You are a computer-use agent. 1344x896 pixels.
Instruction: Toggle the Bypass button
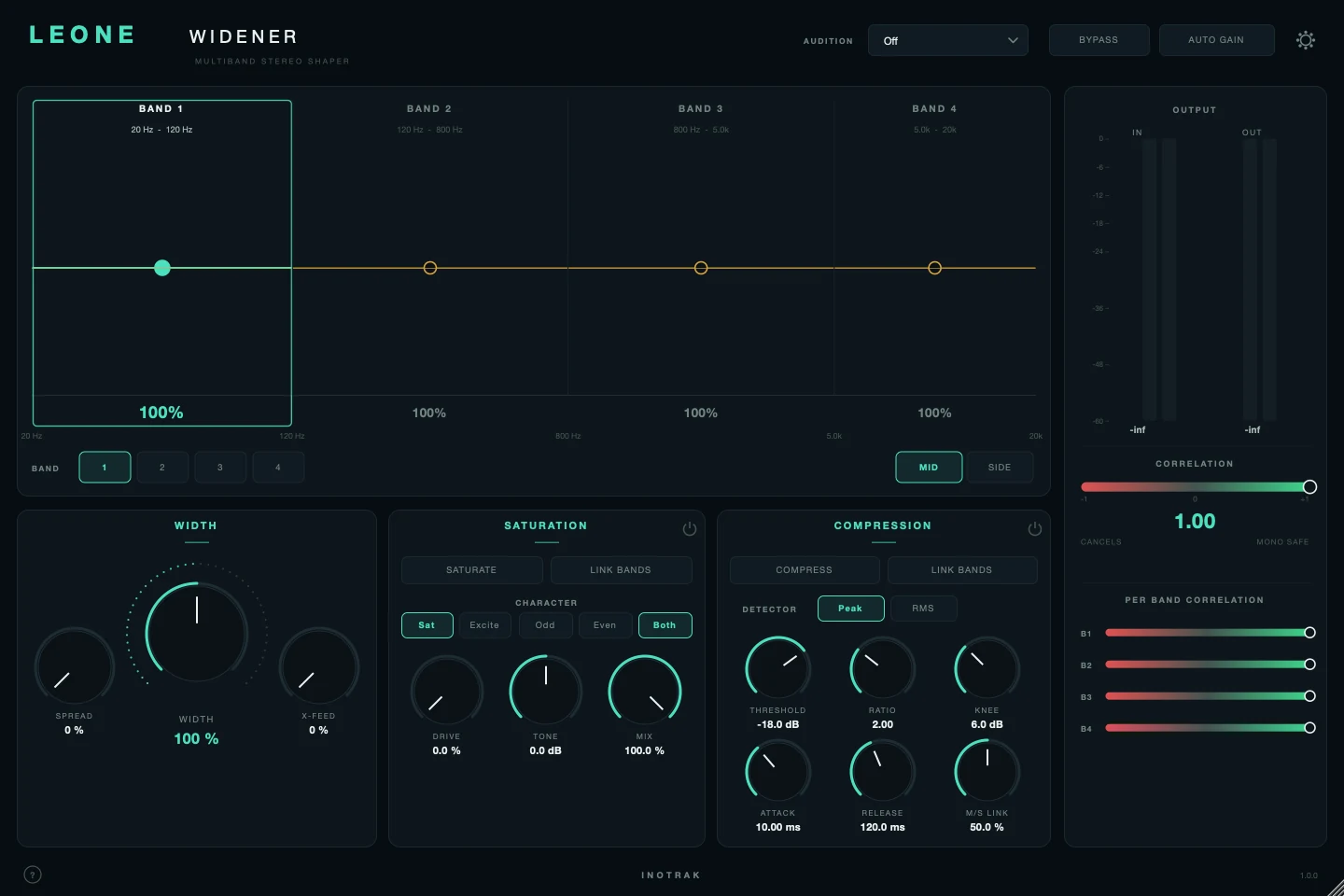pos(1099,40)
